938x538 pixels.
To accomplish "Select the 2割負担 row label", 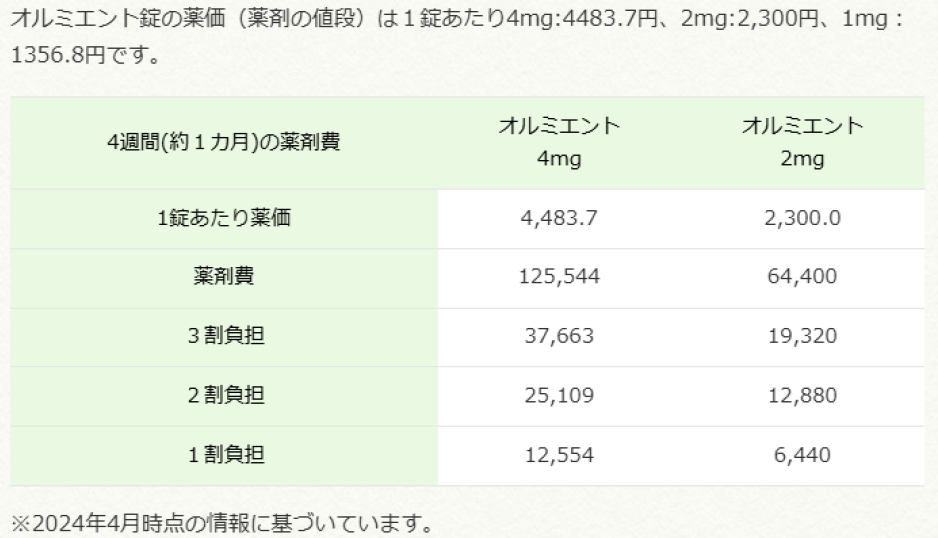I will coord(224,396).
